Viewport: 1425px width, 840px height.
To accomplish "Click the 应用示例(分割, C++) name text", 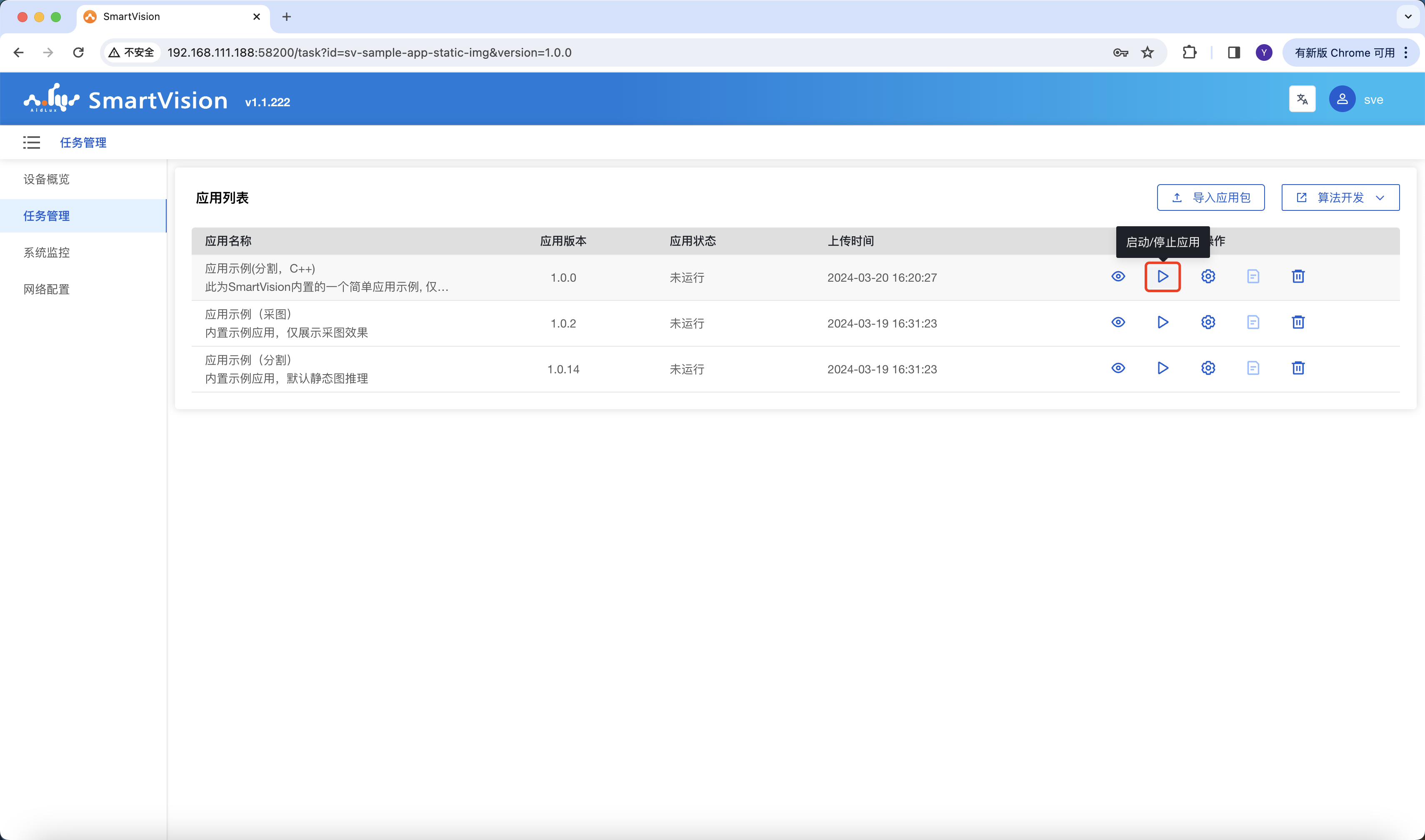I will point(260,269).
